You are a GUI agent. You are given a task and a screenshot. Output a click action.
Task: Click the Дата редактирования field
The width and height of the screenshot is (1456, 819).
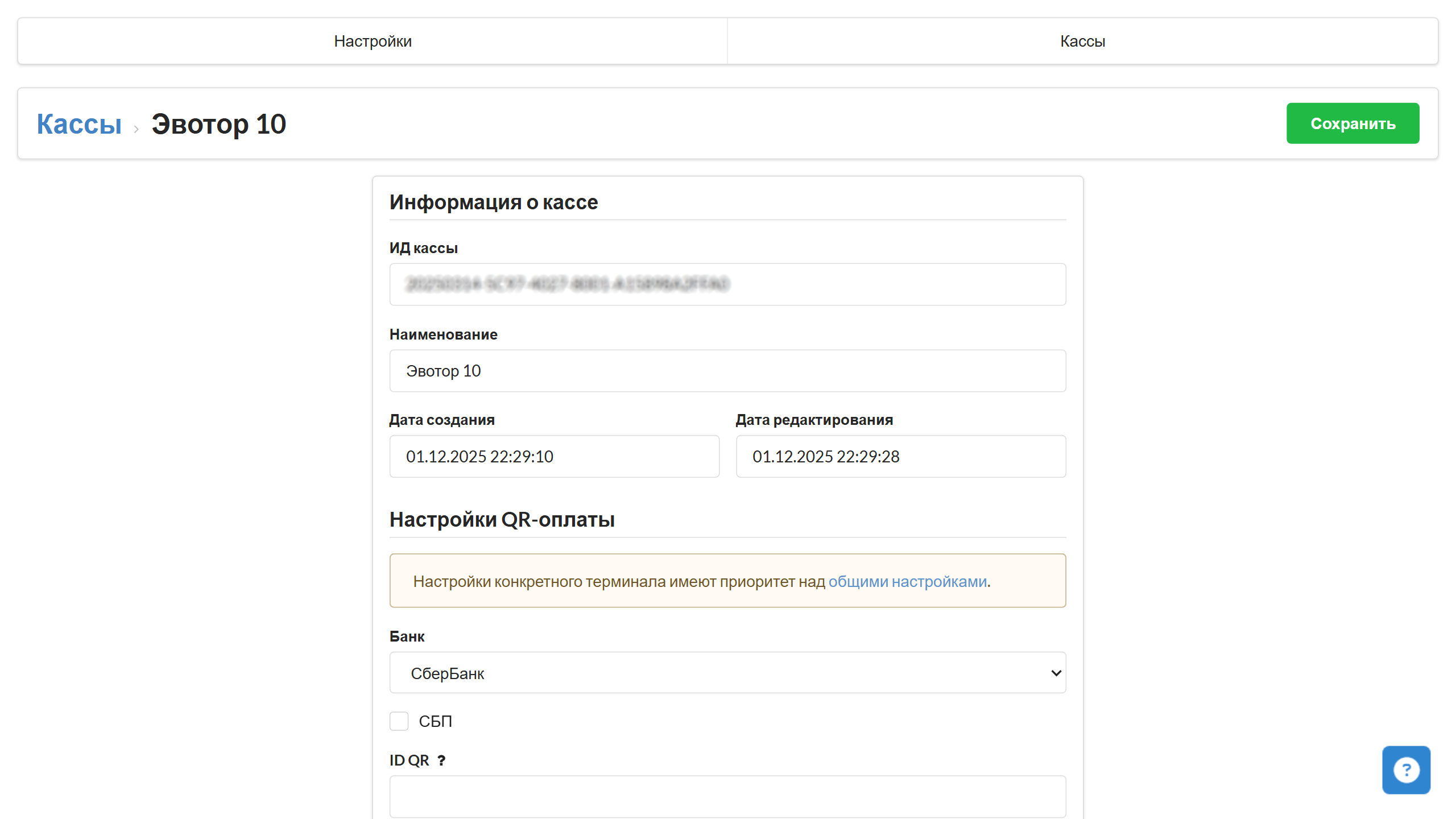point(900,456)
